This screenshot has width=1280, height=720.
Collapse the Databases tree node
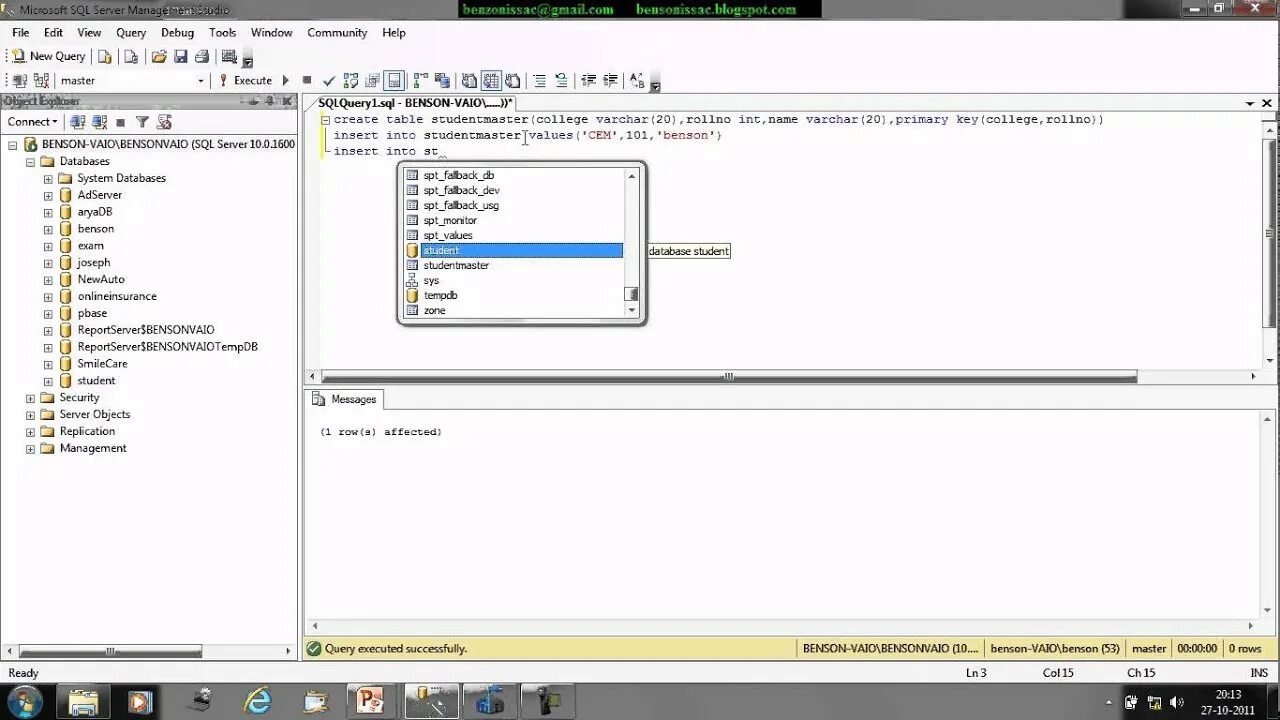30,162
